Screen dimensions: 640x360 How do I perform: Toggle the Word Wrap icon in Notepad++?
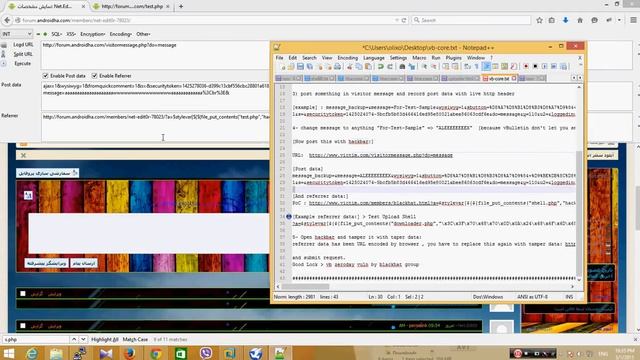point(467,67)
